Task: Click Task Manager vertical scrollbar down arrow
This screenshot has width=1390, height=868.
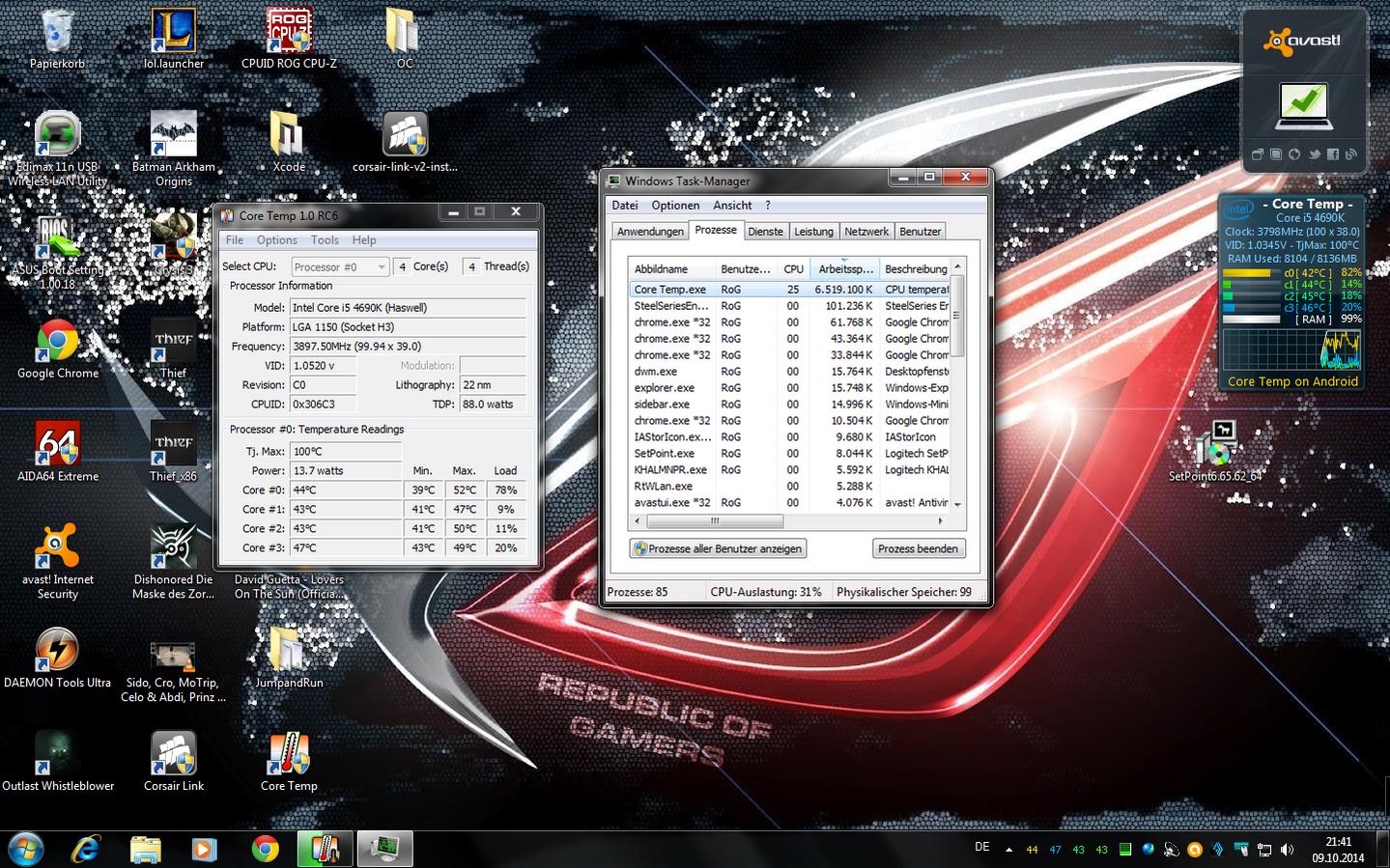Action: [957, 504]
